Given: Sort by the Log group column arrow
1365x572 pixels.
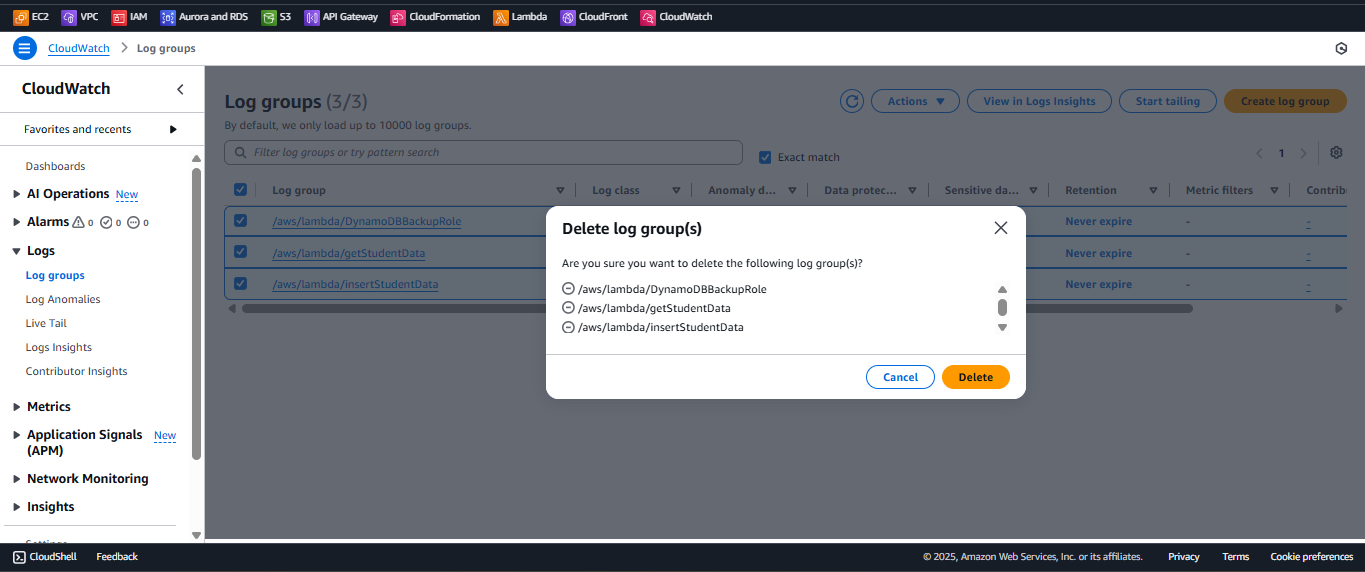Looking at the screenshot, I should tap(560, 190).
